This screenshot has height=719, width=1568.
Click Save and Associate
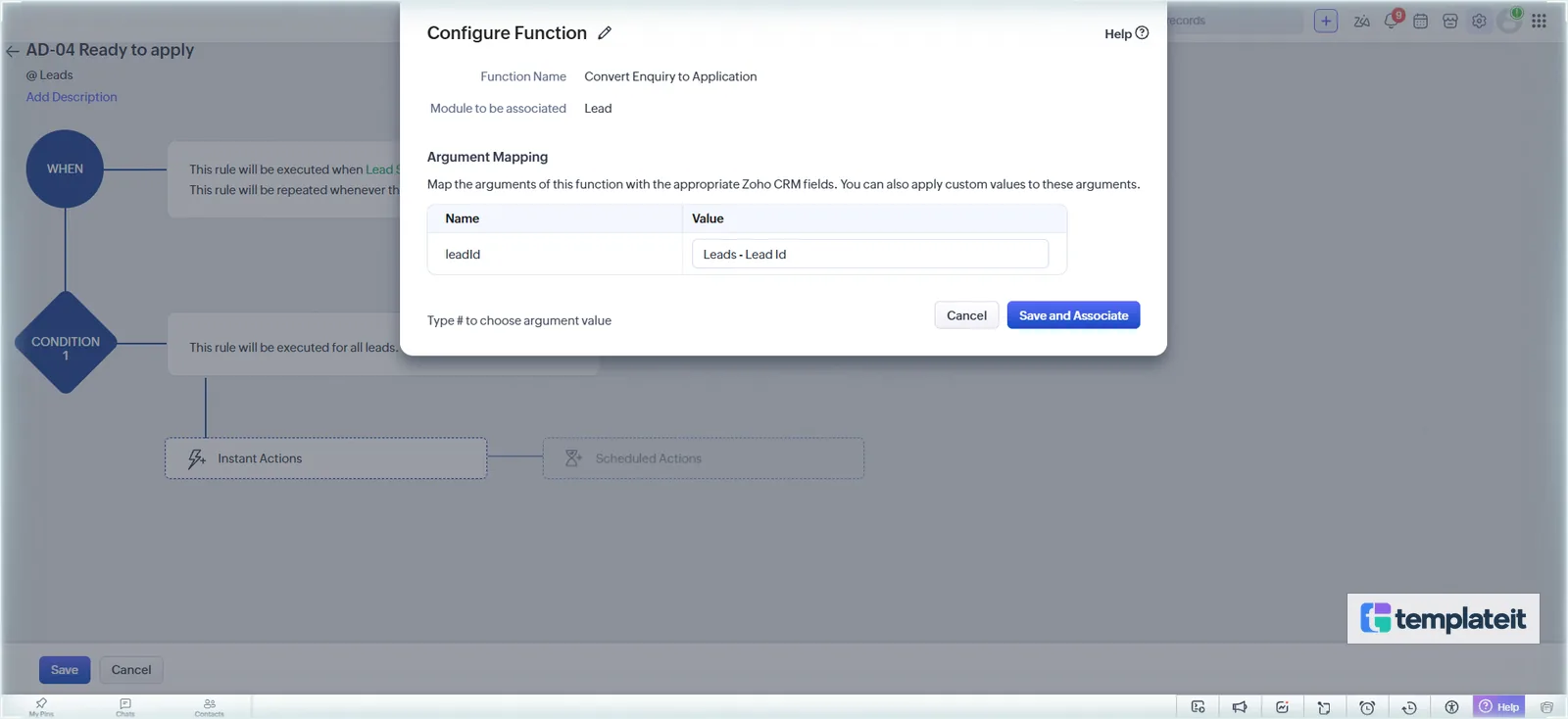(1073, 315)
